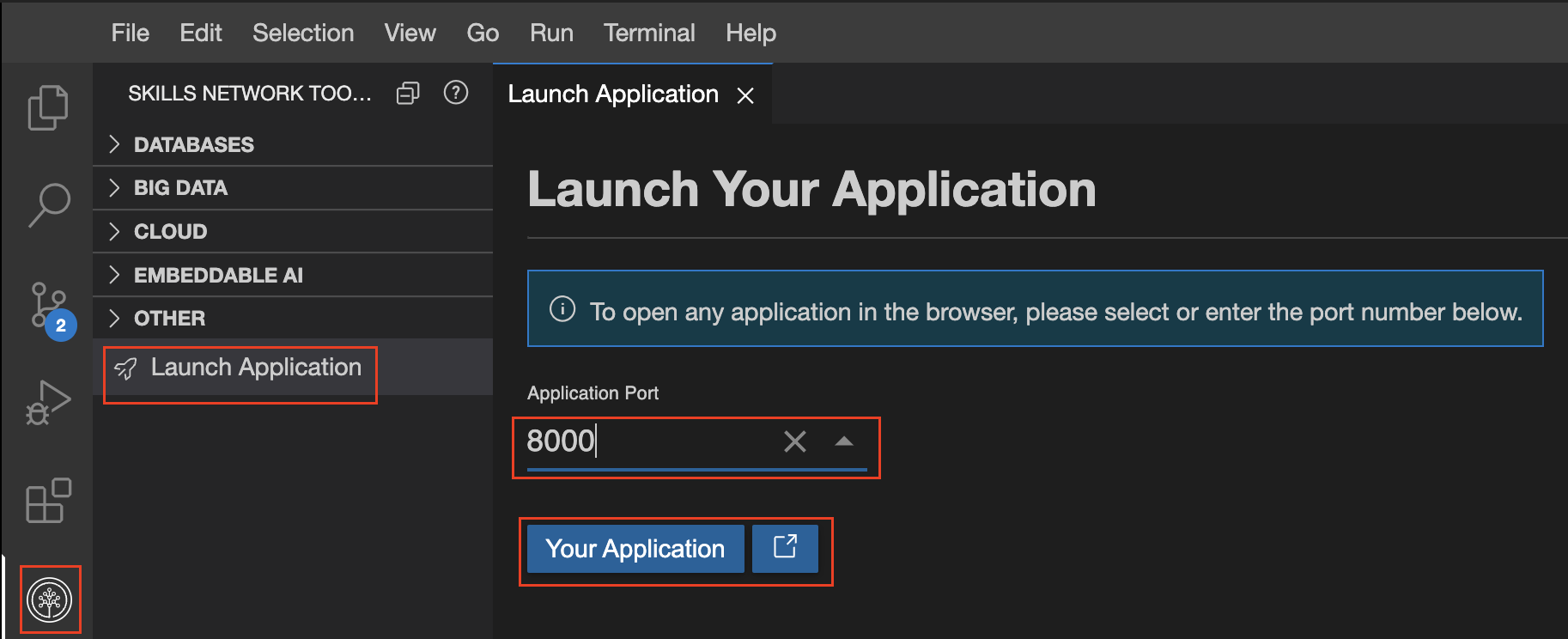Open the File menu
This screenshot has height=639, width=1568.
131,33
